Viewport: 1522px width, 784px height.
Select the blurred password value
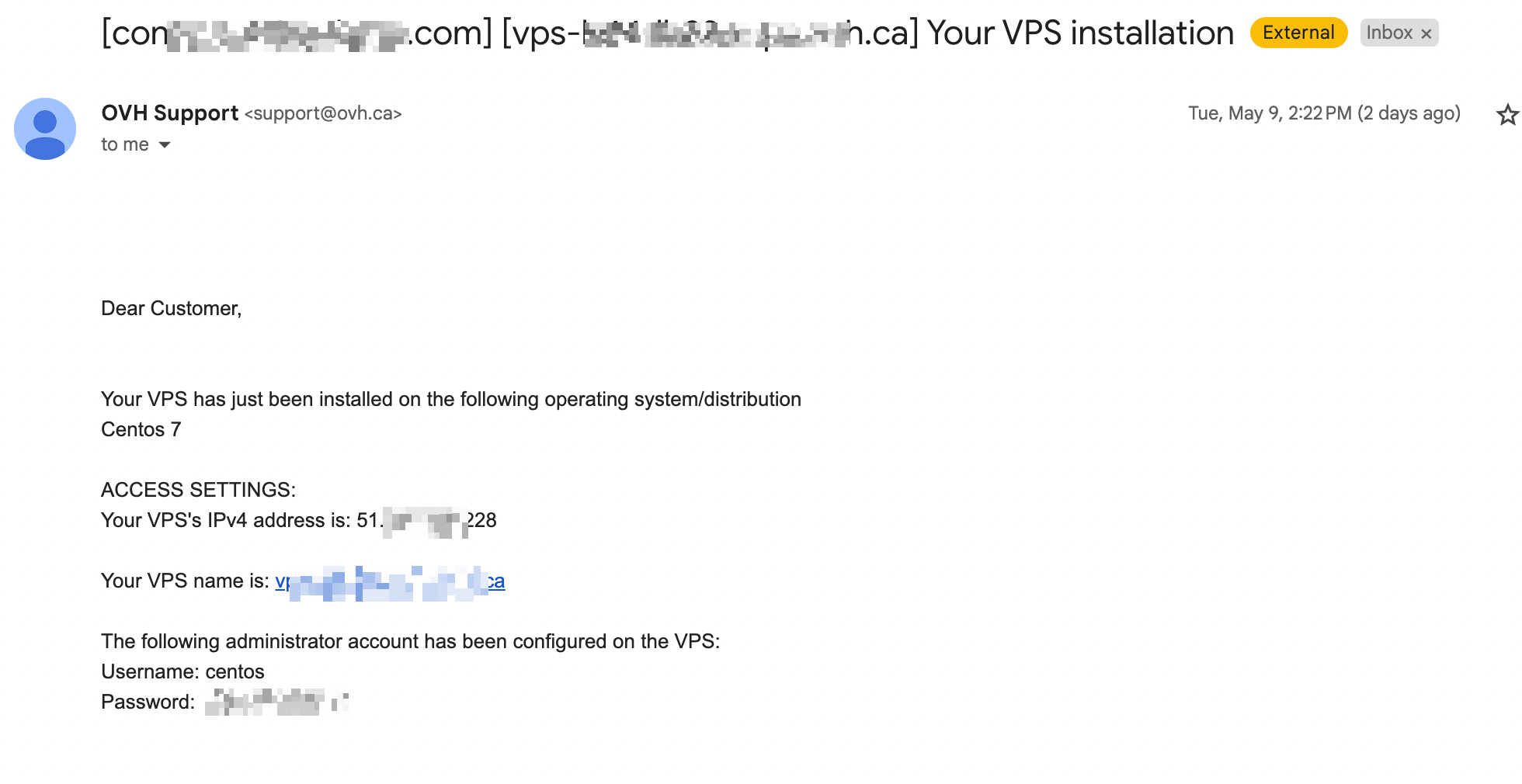(x=276, y=702)
